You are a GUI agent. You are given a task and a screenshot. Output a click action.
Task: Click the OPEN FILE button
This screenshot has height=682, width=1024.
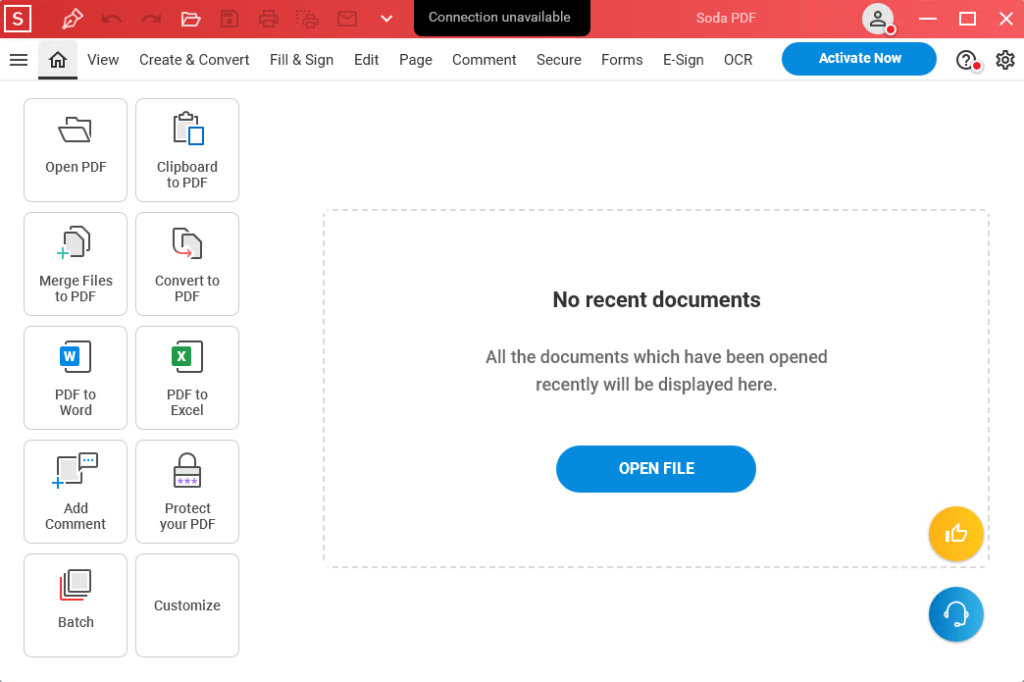(656, 468)
